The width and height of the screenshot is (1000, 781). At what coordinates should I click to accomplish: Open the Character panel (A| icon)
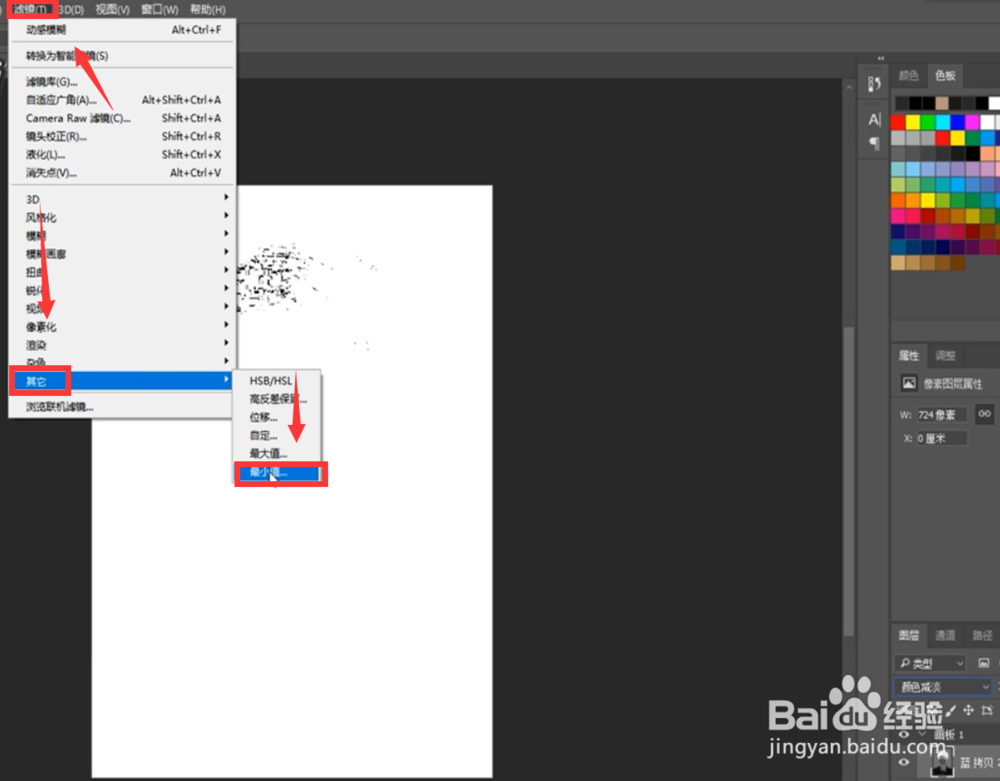click(874, 119)
